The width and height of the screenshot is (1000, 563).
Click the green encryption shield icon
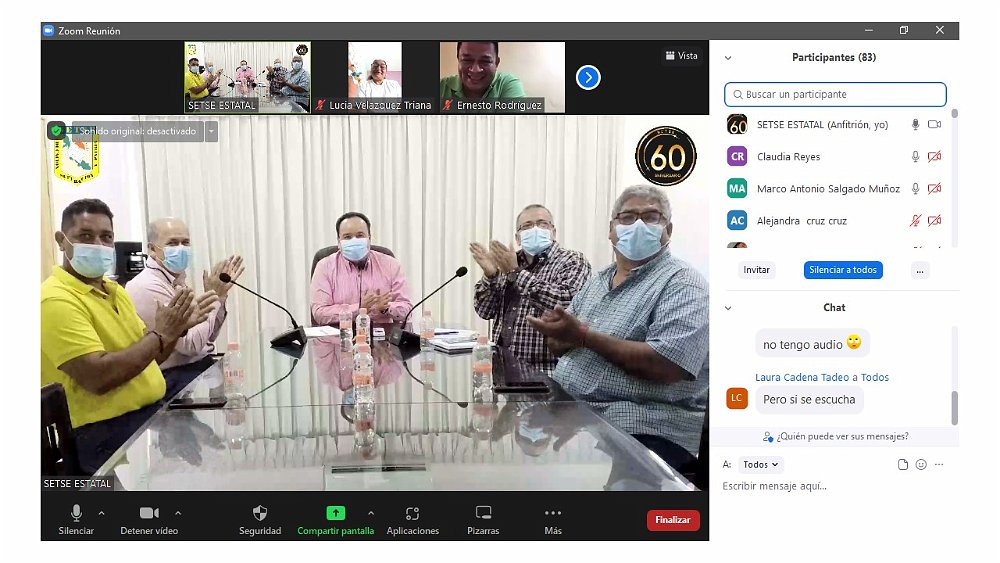tap(57, 130)
